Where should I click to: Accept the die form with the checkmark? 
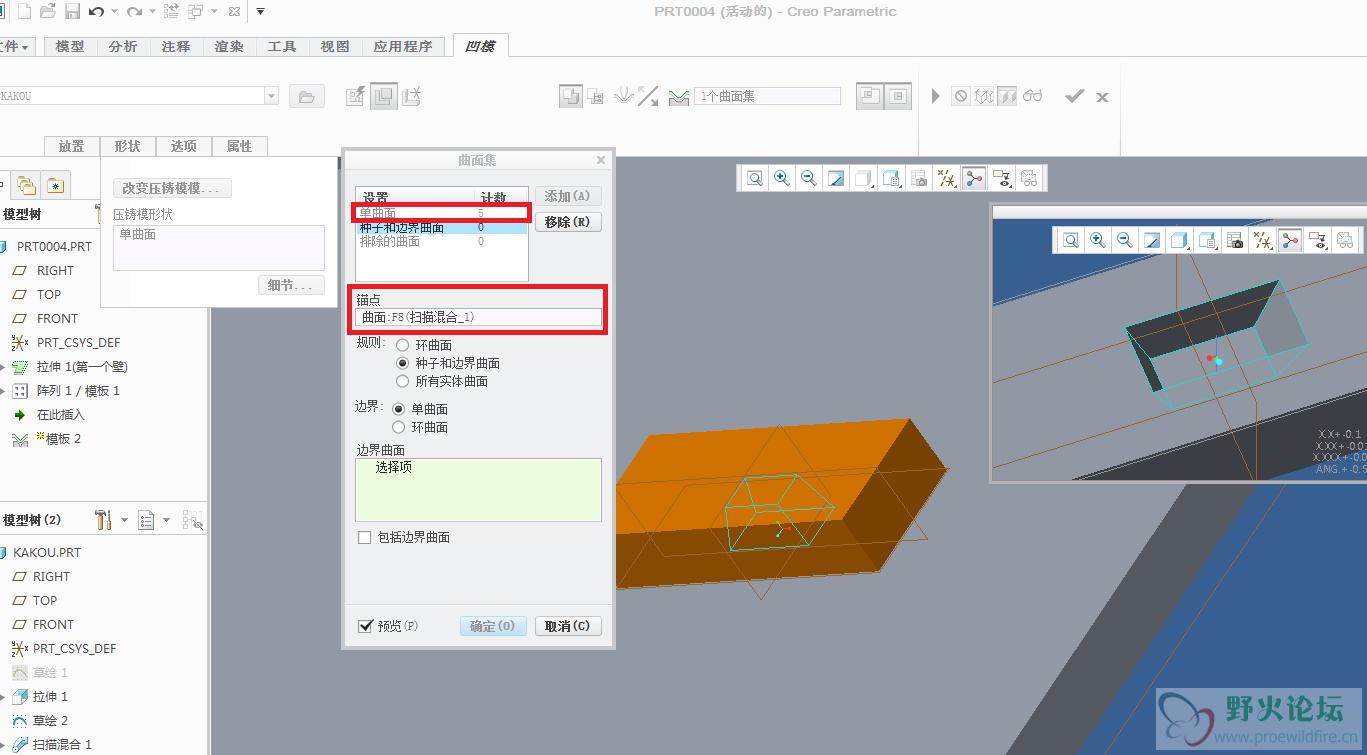[x=1075, y=96]
